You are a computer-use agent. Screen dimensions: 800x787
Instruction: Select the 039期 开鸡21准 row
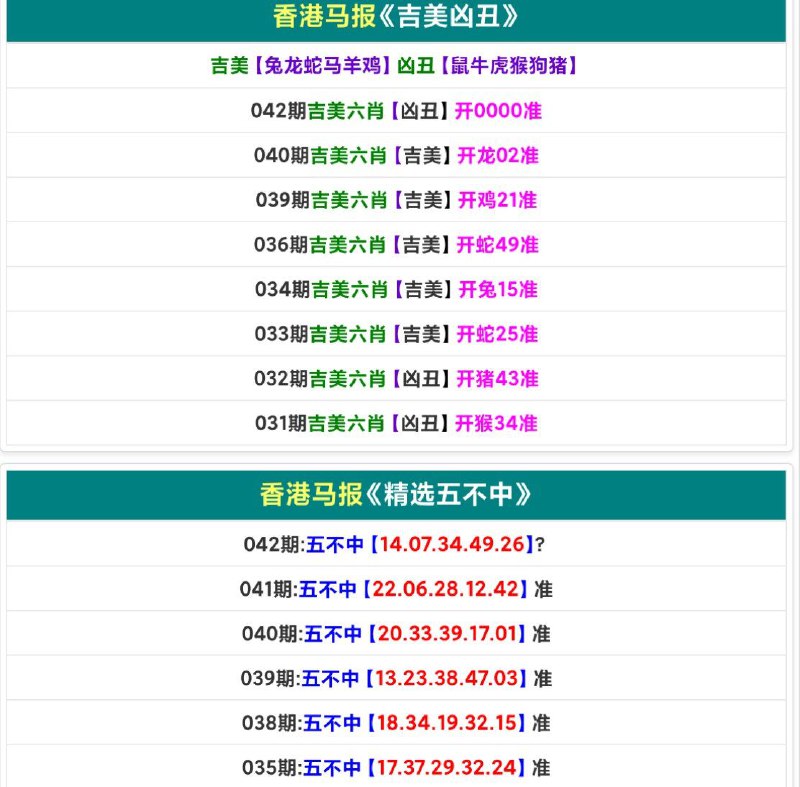396,200
